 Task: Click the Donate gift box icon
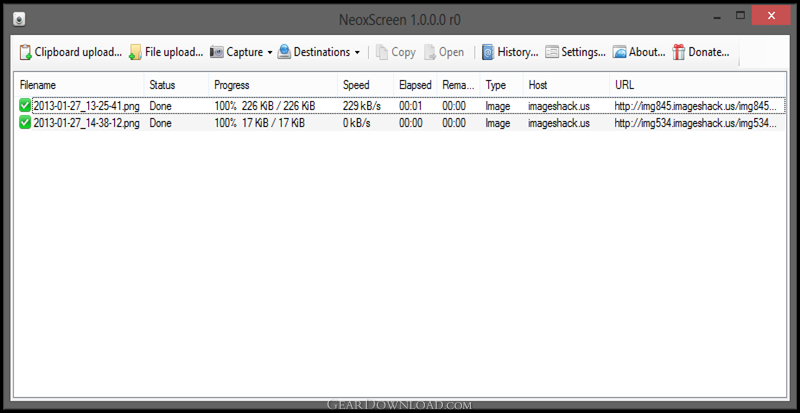pyautogui.click(x=679, y=52)
